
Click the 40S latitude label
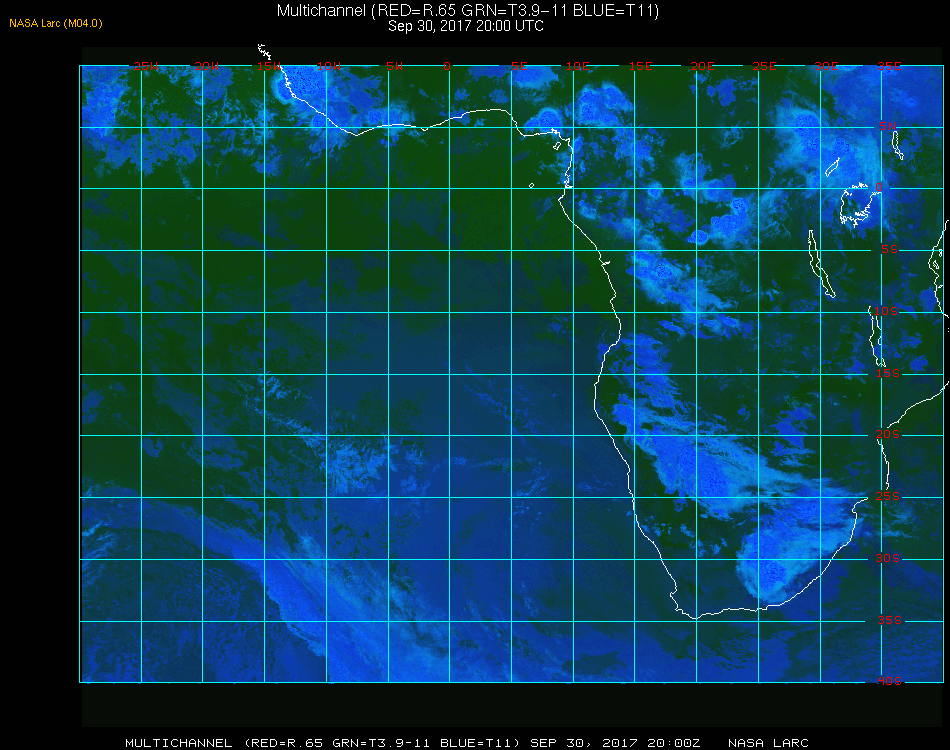pos(889,681)
